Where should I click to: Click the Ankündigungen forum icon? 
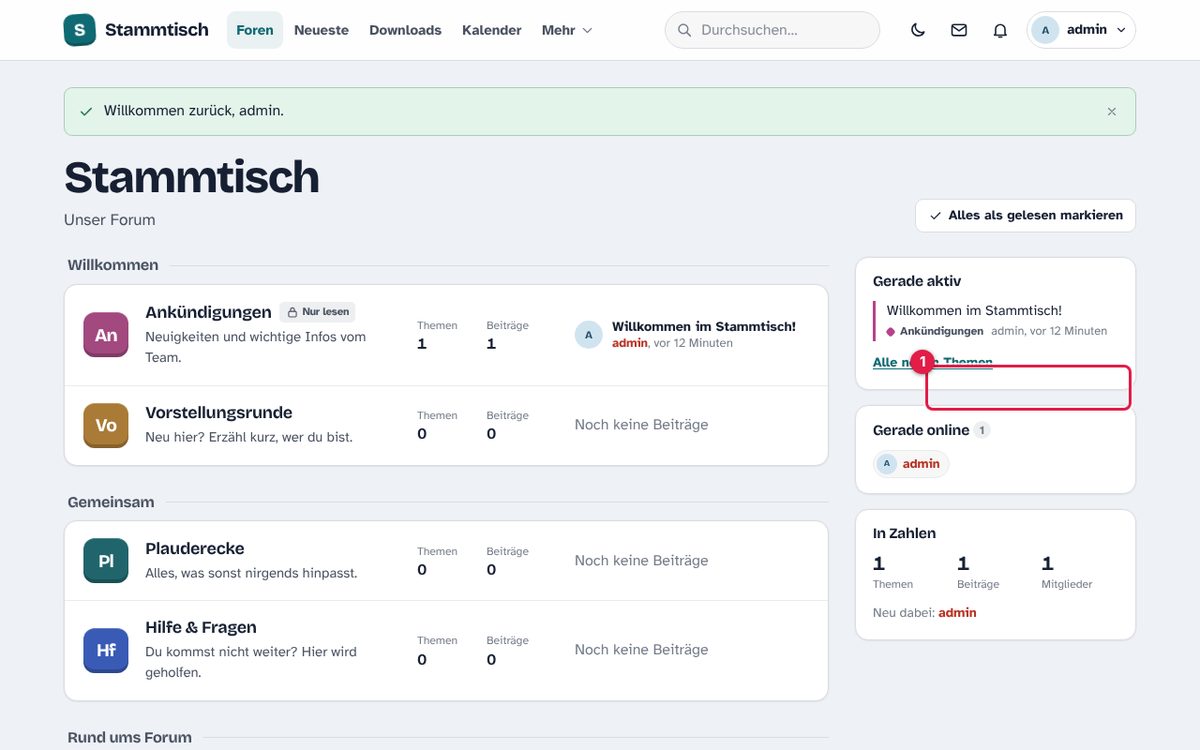click(x=106, y=335)
